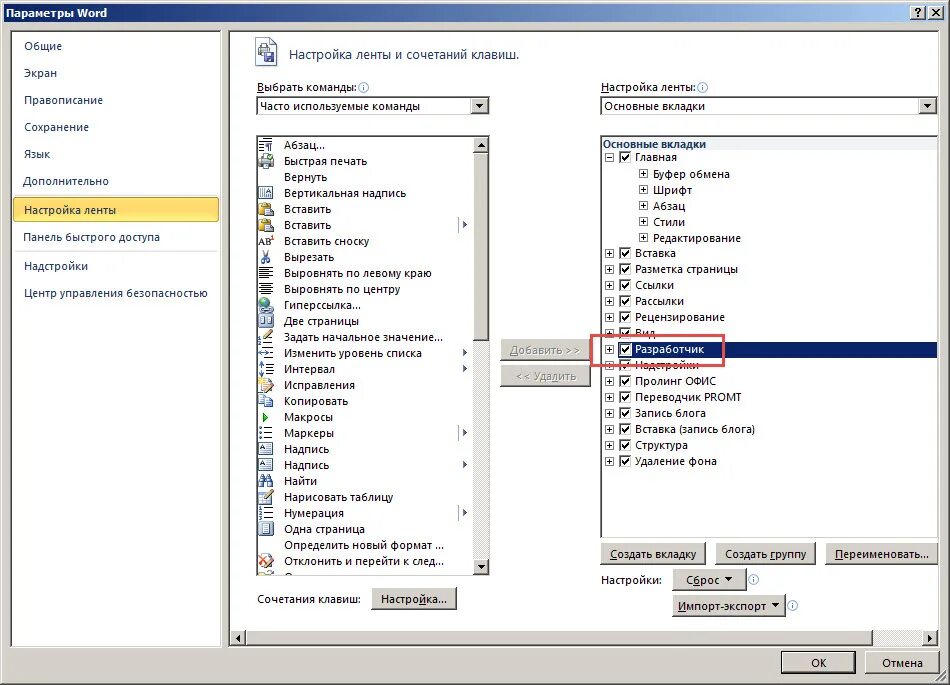Click the Вырезать scissors icon
The width and height of the screenshot is (950, 685).
coord(265,257)
